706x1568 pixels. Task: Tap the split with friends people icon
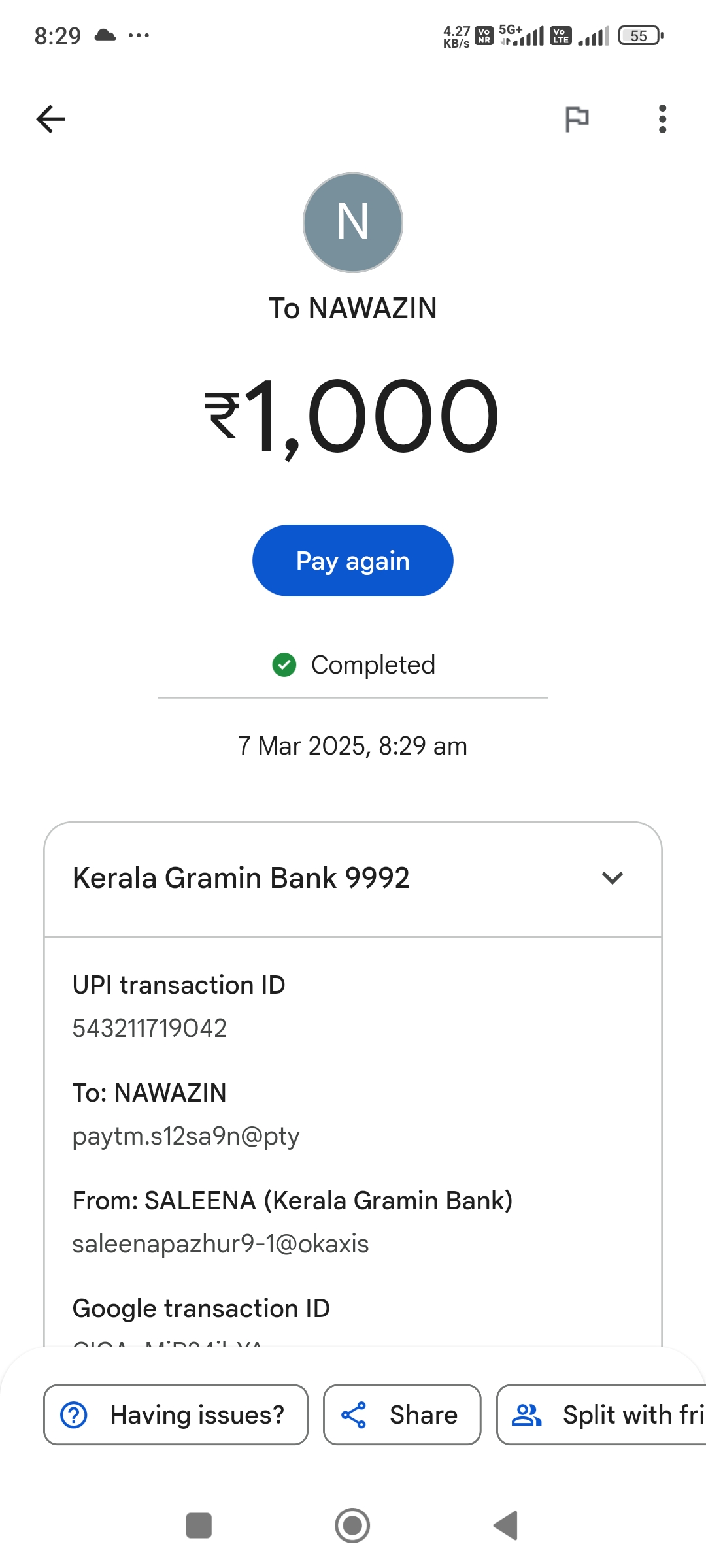point(526,1415)
